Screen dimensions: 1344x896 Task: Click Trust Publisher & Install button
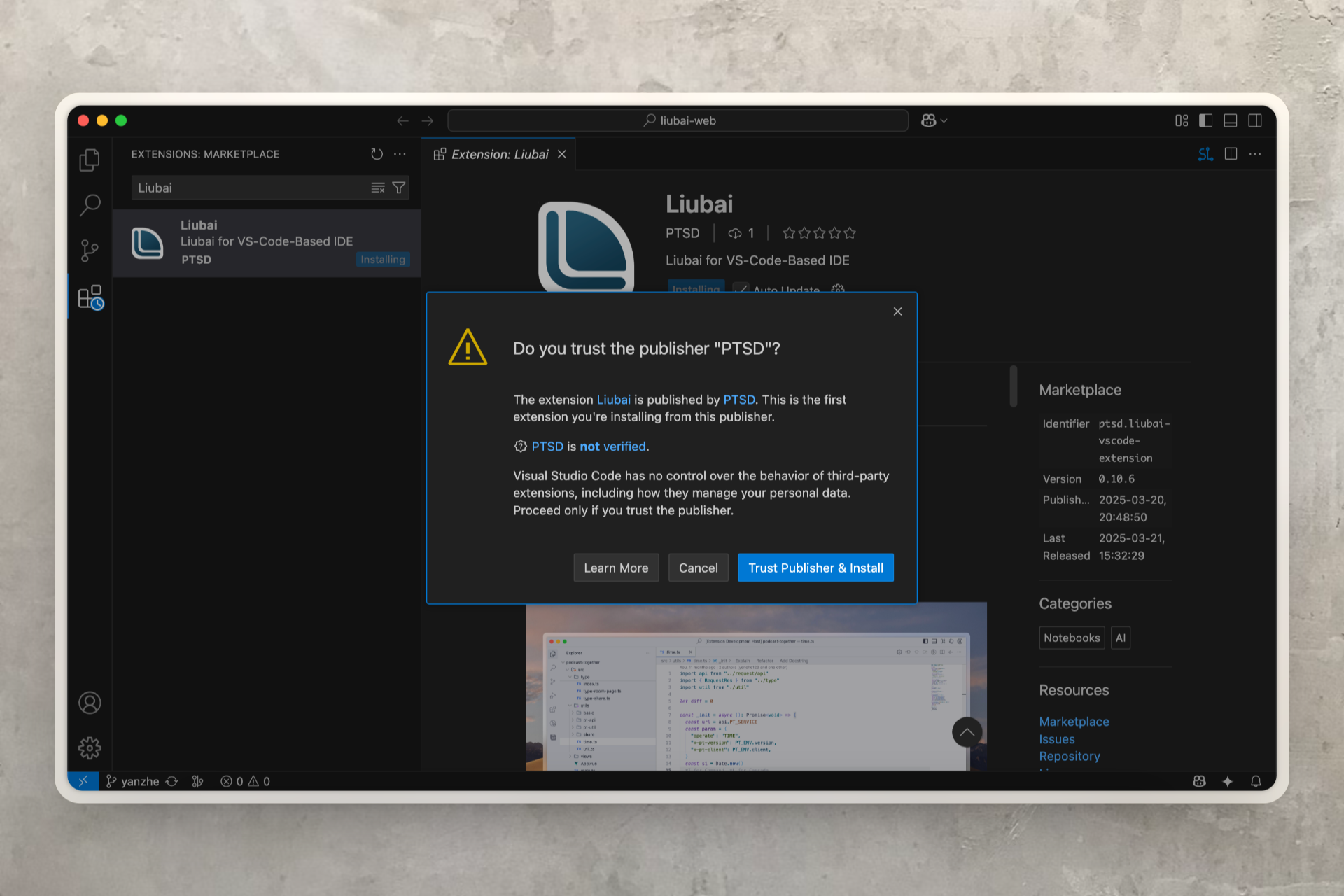click(815, 568)
